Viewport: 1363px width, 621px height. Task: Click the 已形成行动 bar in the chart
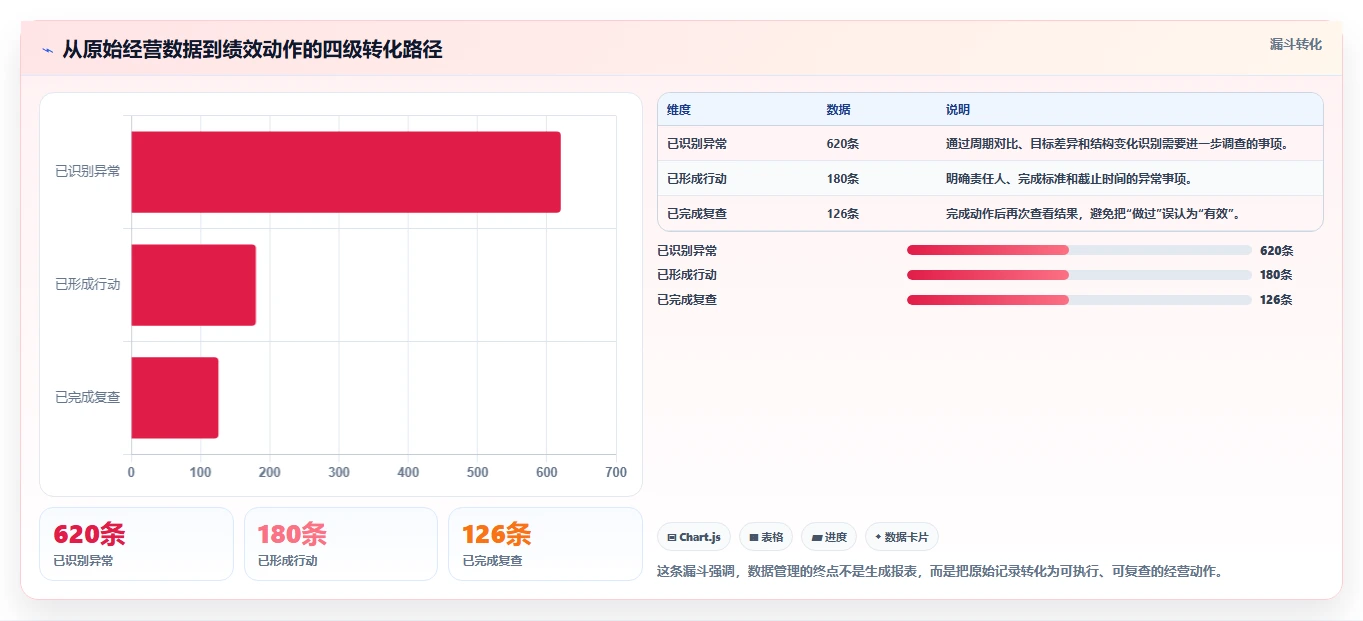[x=194, y=285]
